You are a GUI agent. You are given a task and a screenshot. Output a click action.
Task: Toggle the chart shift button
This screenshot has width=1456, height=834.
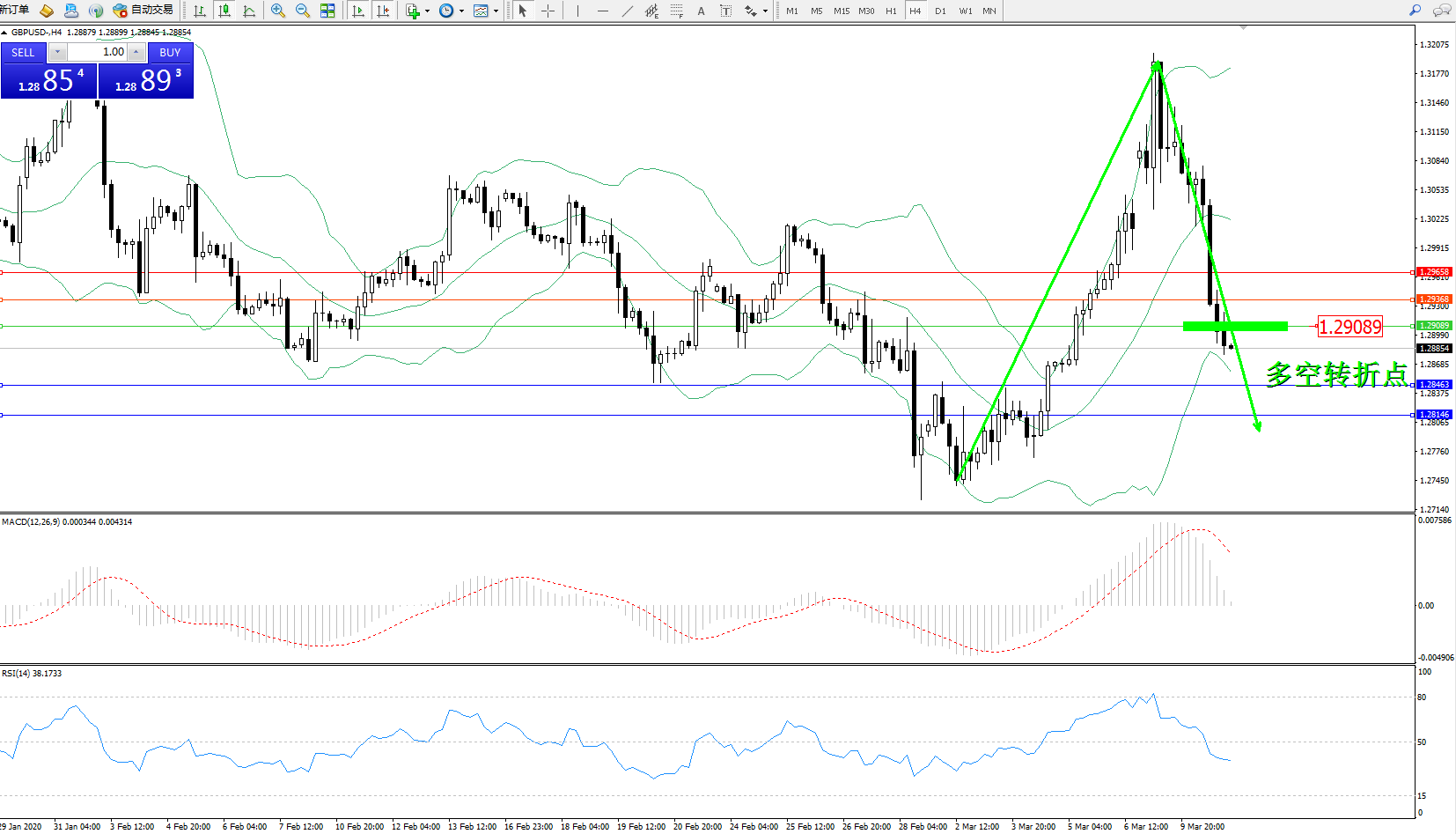(383, 11)
